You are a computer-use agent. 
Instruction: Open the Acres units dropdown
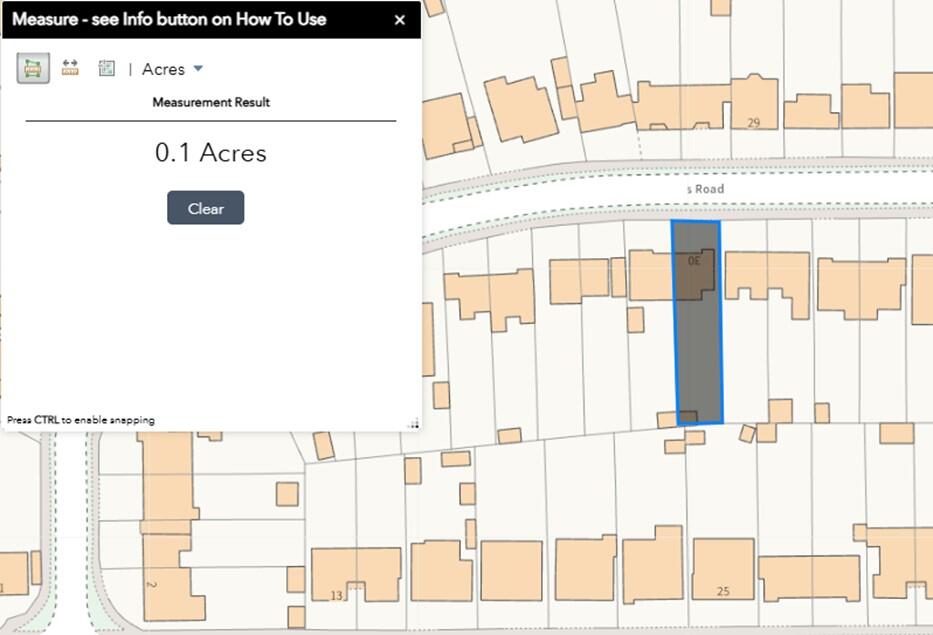[173, 69]
